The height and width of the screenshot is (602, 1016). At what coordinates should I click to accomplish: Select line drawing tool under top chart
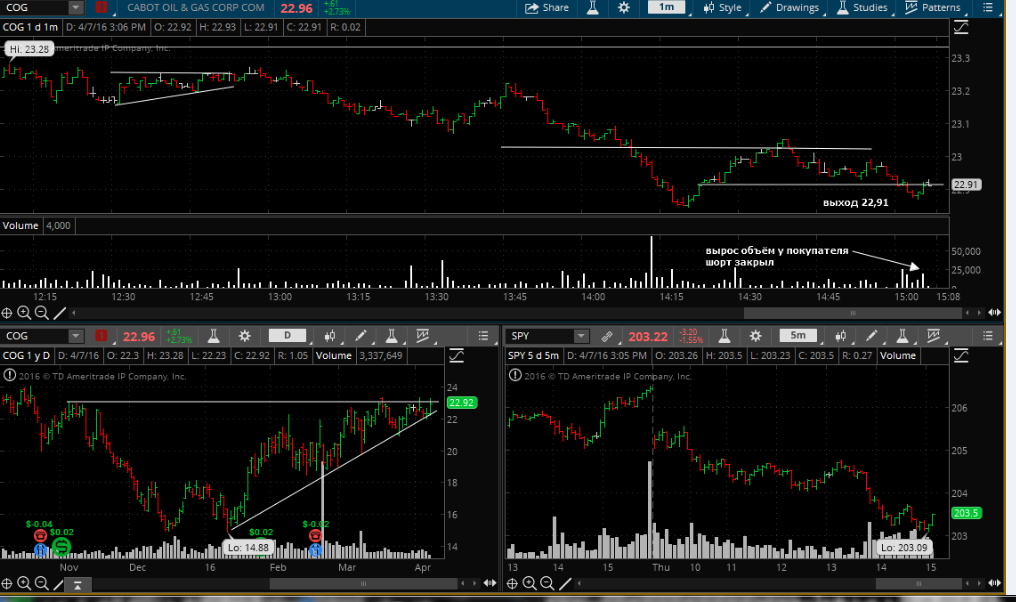(x=60, y=313)
